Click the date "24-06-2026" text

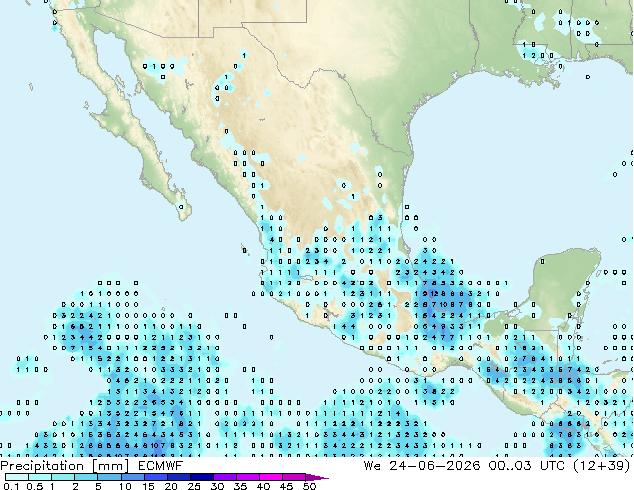[x=434, y=466]
